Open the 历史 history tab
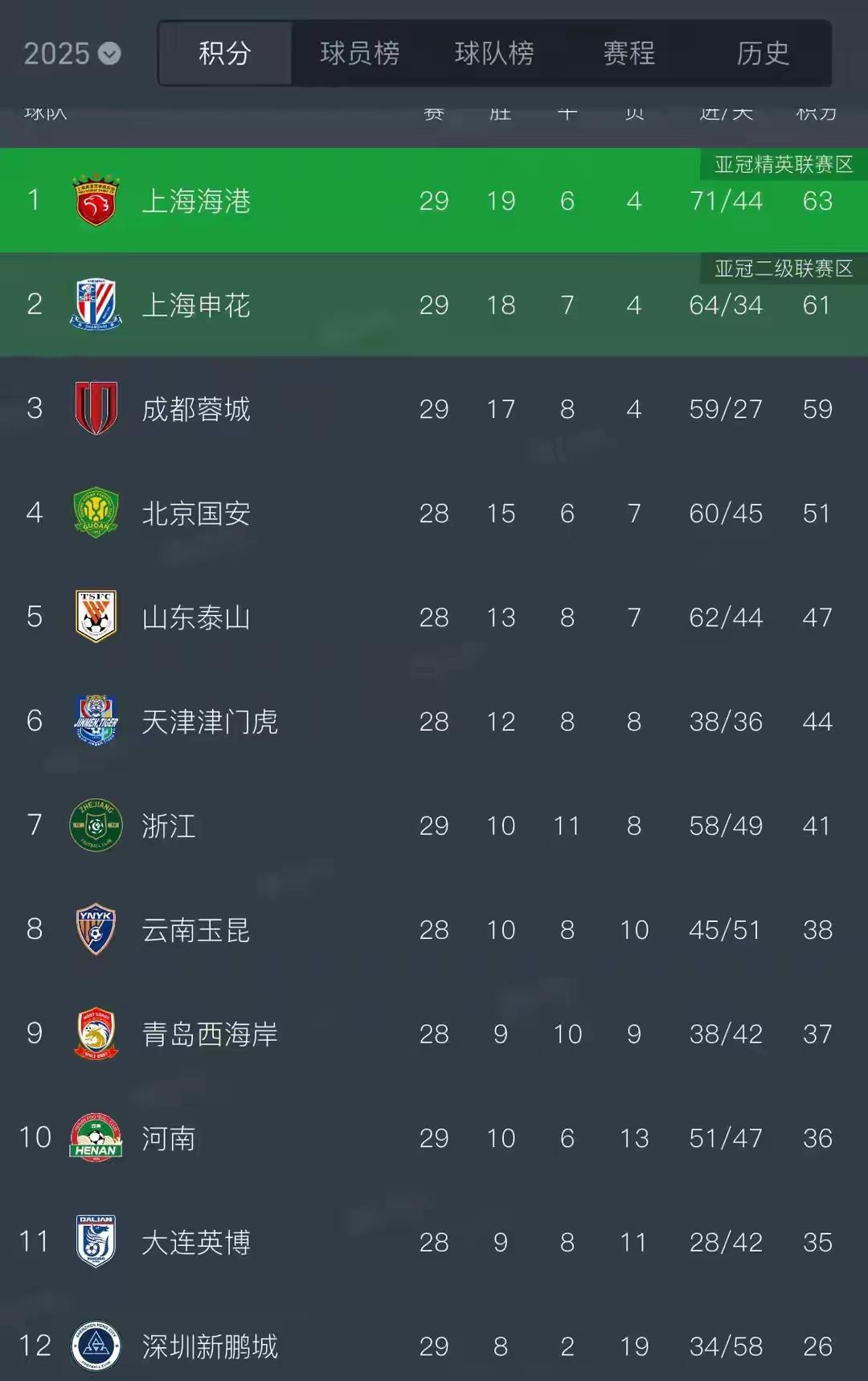The width and height of the screenshot is (868, 1381). point(763,54)
